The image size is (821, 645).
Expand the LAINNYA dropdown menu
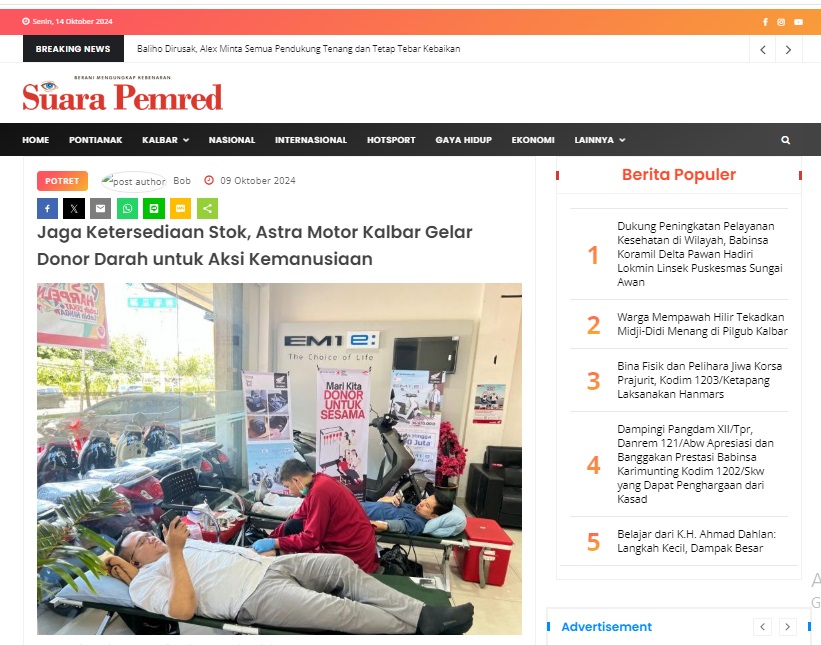point(600,140)
